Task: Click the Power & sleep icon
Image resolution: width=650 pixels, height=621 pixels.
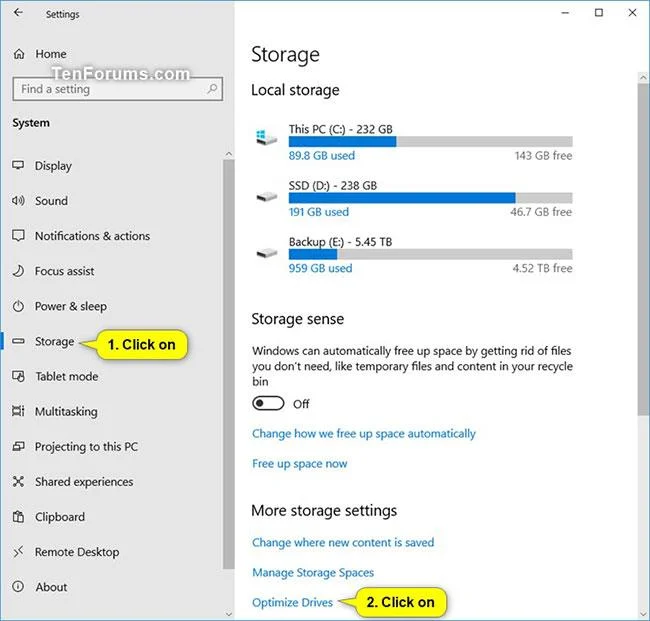Action: (18, 306)
